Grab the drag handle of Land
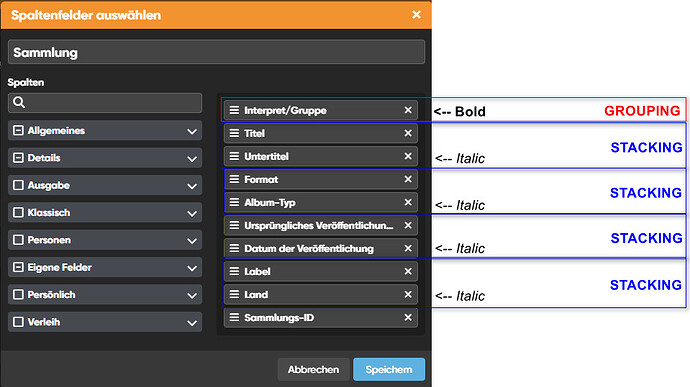This screenshot has width=690, height=387. point(234,294)
